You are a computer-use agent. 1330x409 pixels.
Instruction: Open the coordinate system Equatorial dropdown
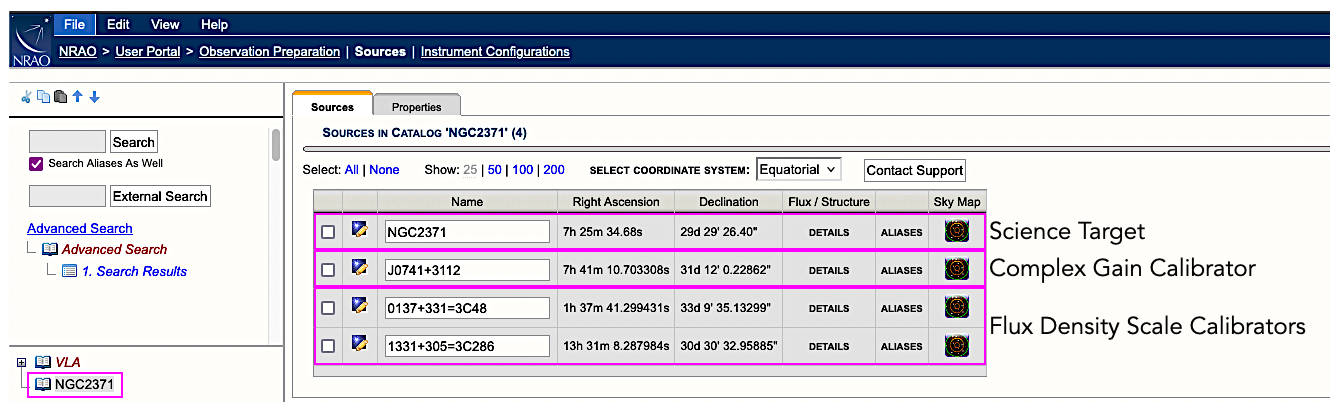(x=799, y=169)
